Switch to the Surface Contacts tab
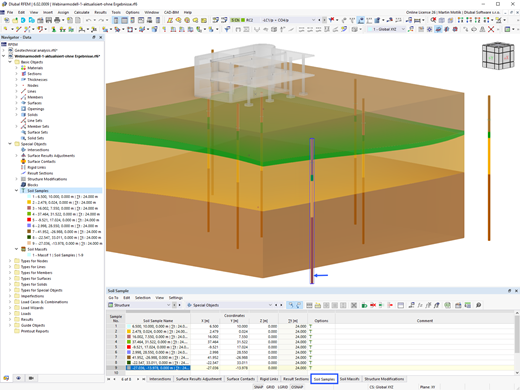Image resolution: width=520 pixels, height=390 pixels. tap(241, 379)
